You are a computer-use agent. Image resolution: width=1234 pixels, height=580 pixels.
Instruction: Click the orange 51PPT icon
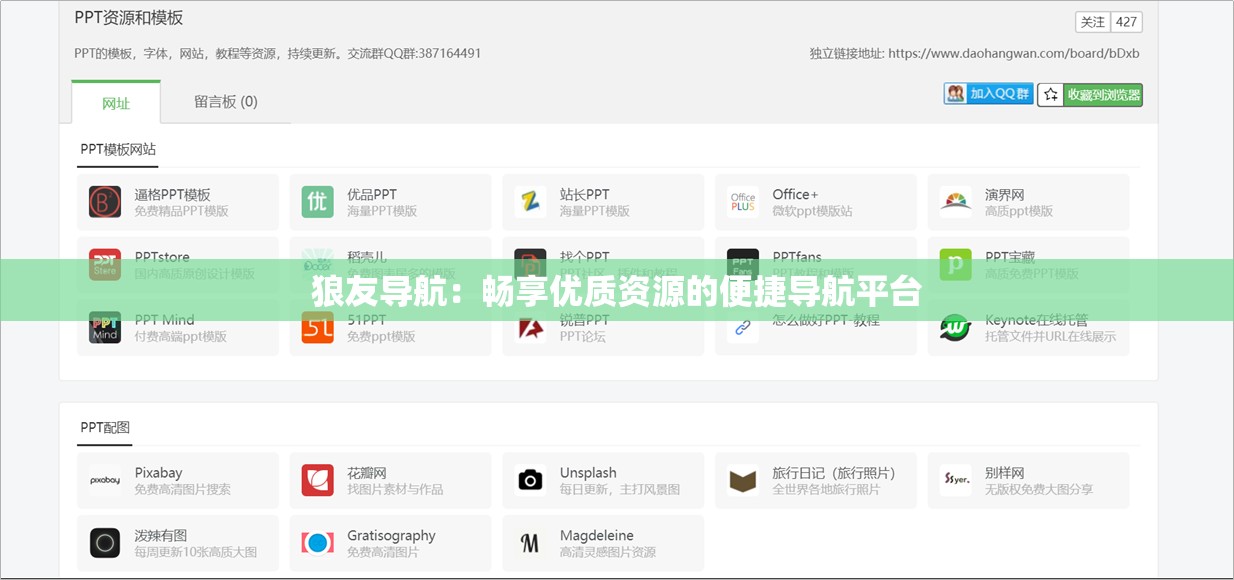coord(318,327)
